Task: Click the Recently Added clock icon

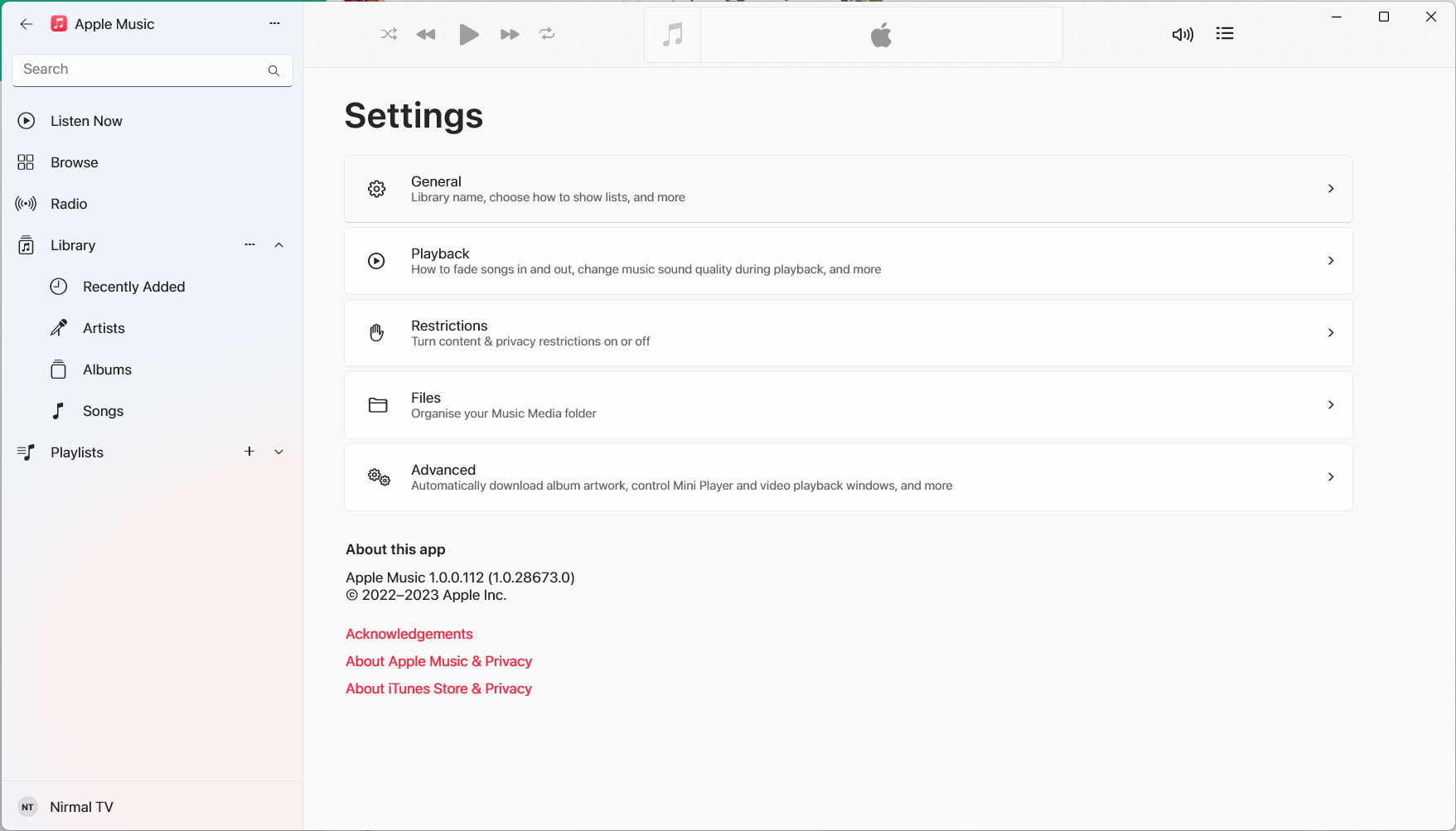Action: (59, 287)
